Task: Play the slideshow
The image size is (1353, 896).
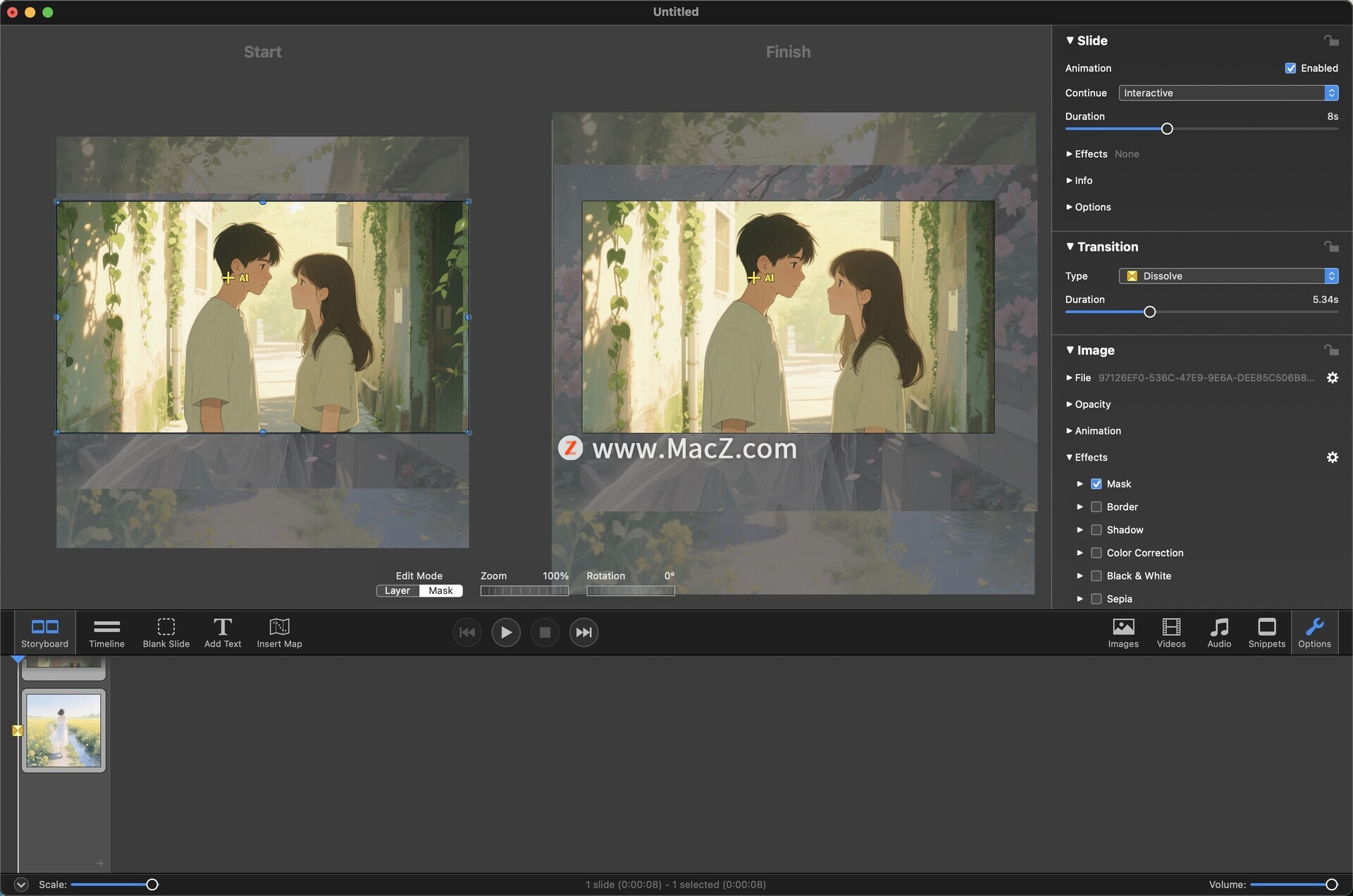Action: pyautogui.click(x=506, y=632)
